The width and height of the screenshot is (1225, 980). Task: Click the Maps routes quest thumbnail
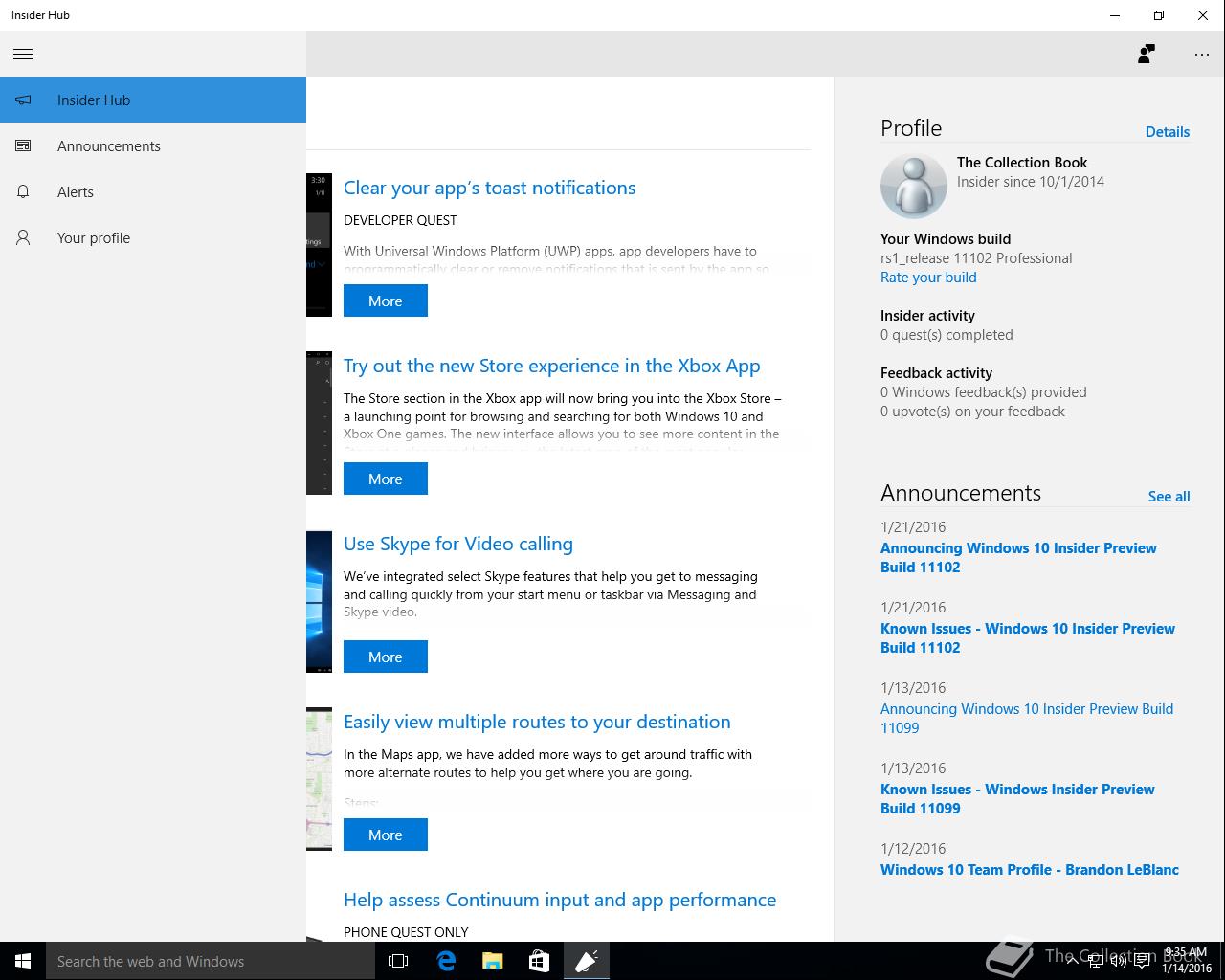pos(319,779)
